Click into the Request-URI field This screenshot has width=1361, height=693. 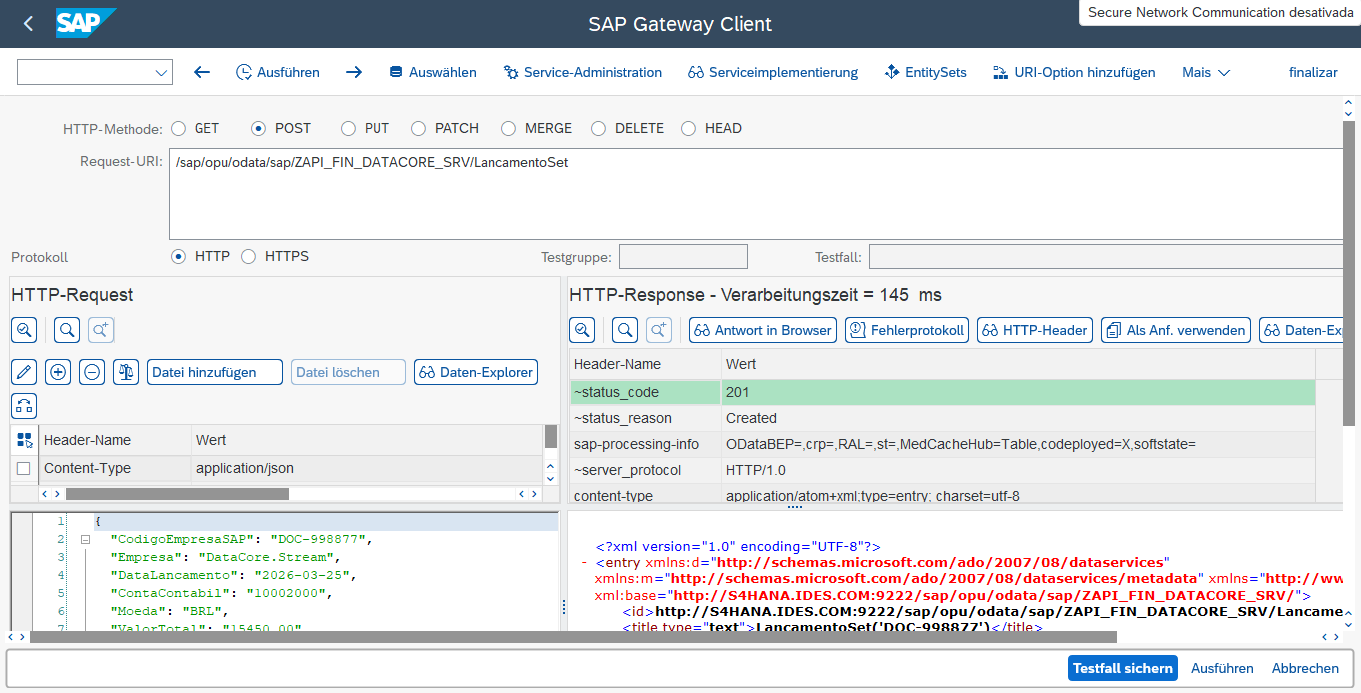pos(755,194)
